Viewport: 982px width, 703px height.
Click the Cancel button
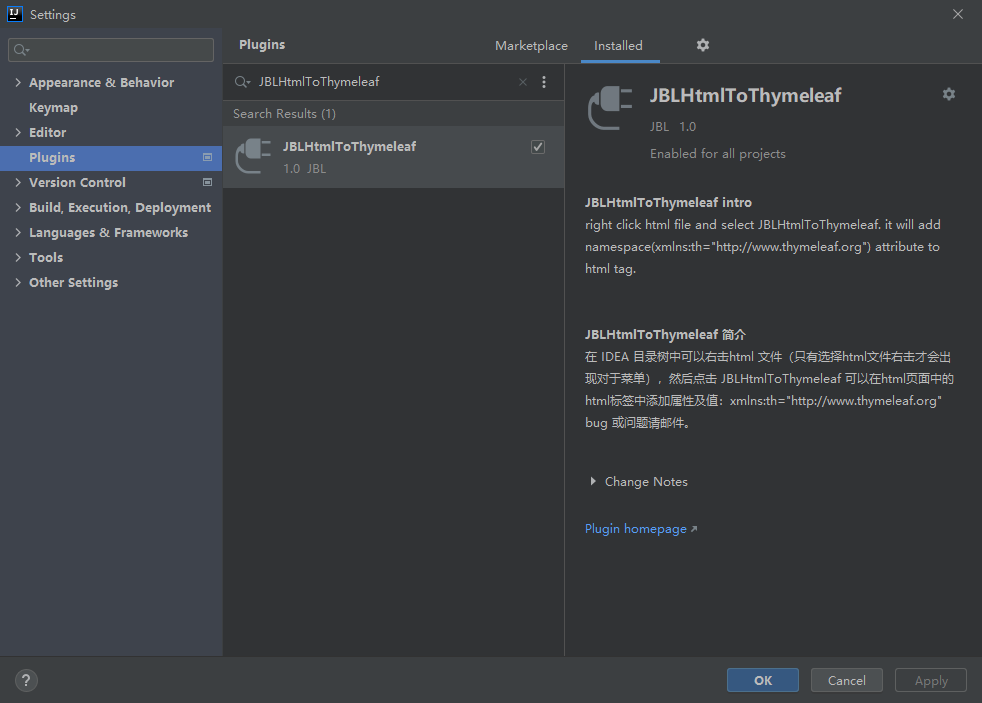pos(846,680)
